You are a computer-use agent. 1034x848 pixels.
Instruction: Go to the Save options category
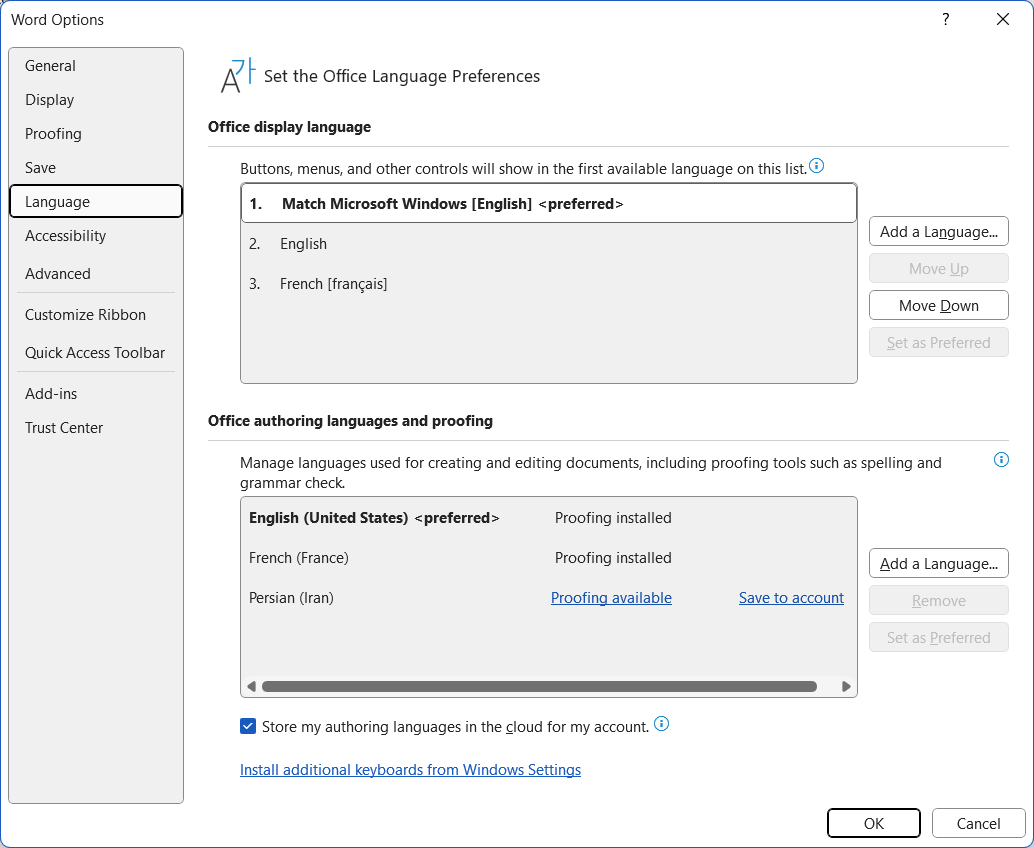pyautogui.click(x=96, y=167)
